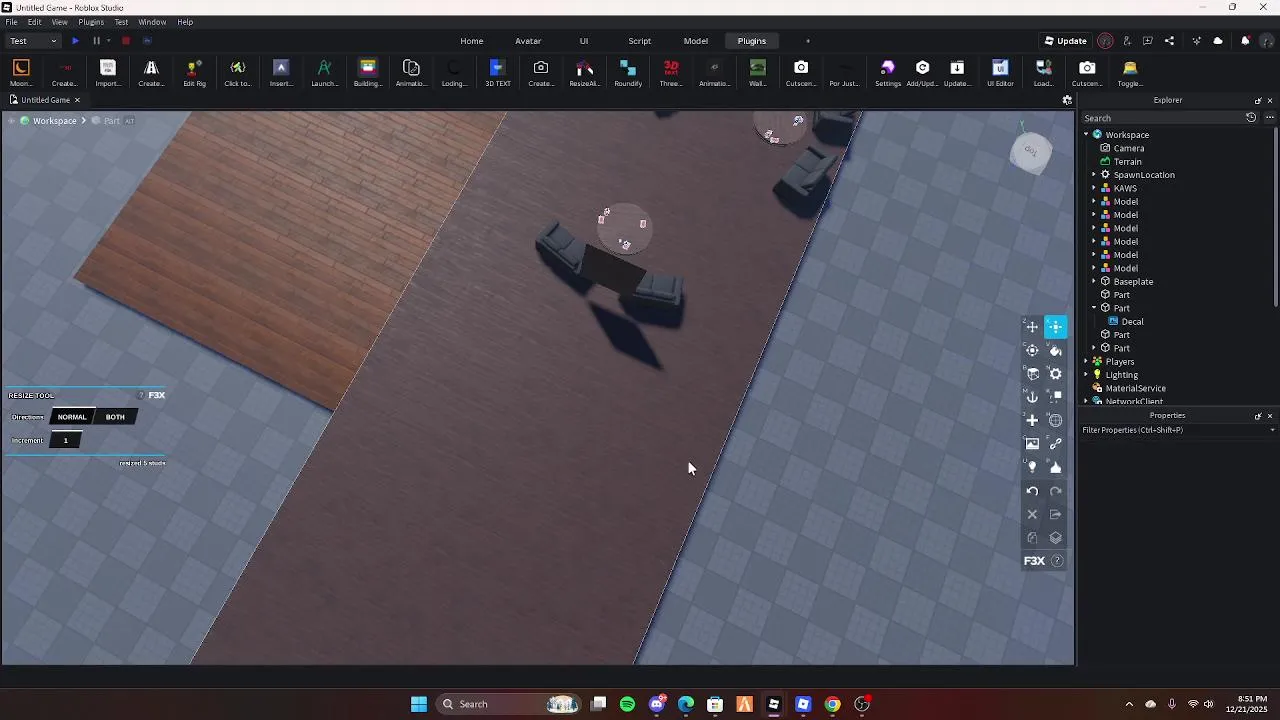1280x720 pixels.
Task: Select Terrain in Explorer
Action: 1127,162
